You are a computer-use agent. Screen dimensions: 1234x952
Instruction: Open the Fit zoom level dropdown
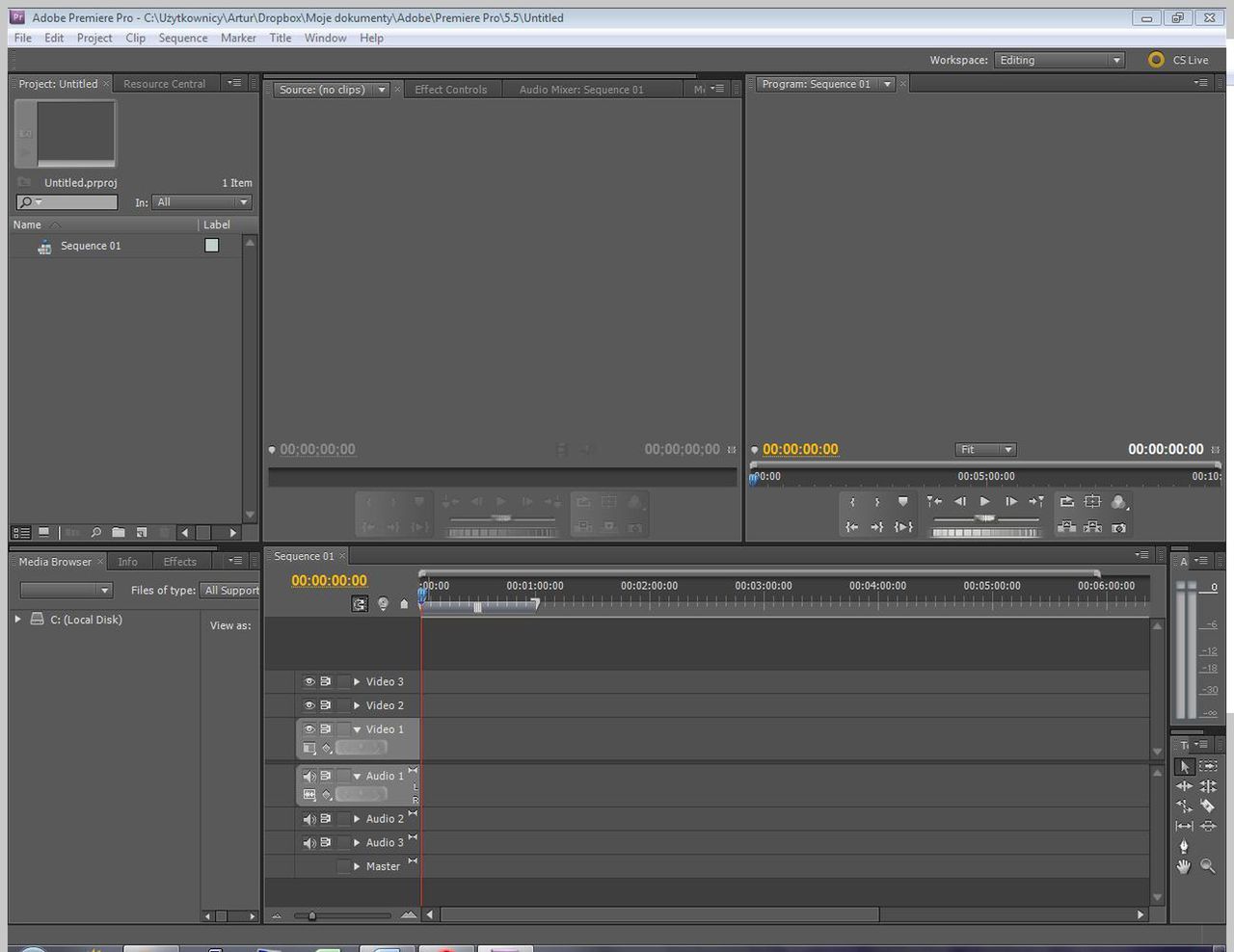[x=985, y=450]
